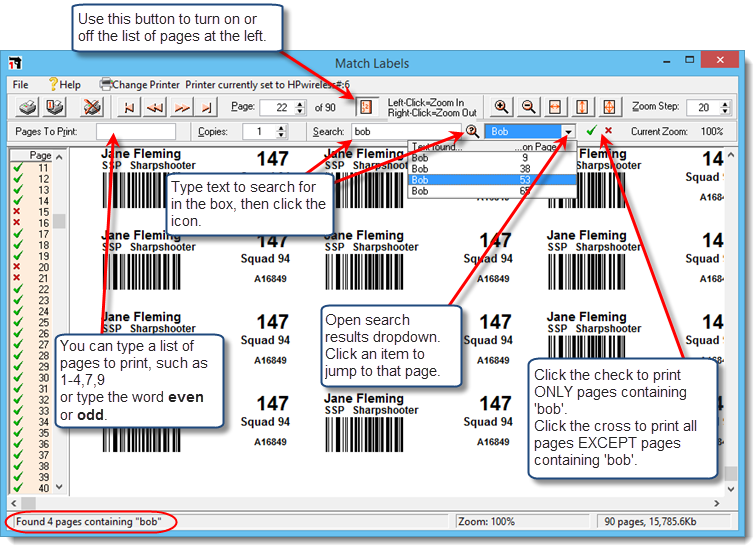Click the Zoom Out magnifier icon
This screenshot has height=546, width=754.
528,107
